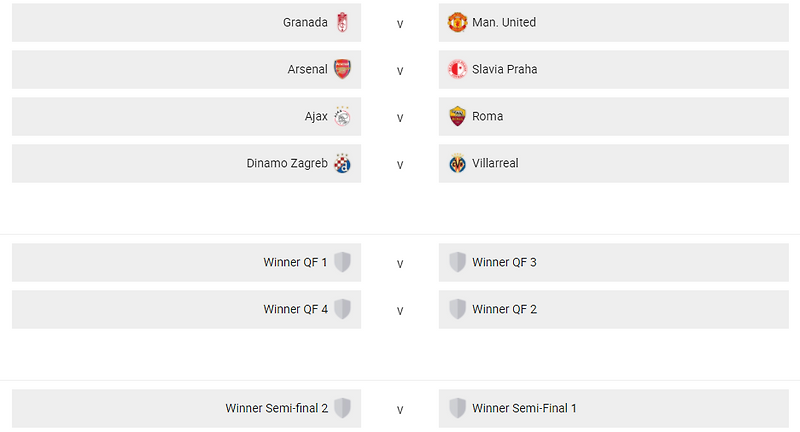This screenshot has height=432, width=800.
Task: Click the Granada club crest
Action: pyautogui.click(x=342, y=22)
